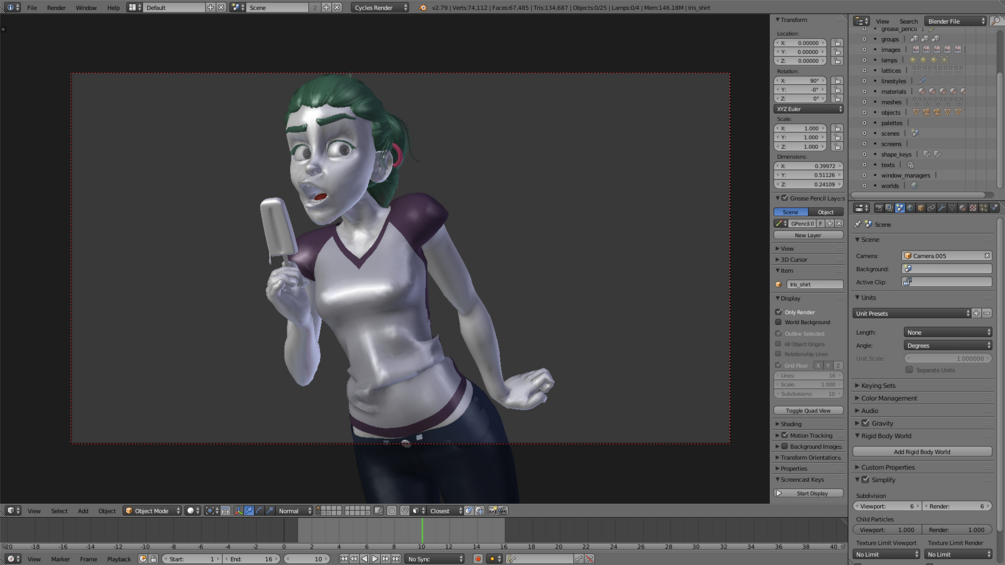Expand the materials row in outliner
Viewport: 1005px width, 565px height.
coord(864,92)
